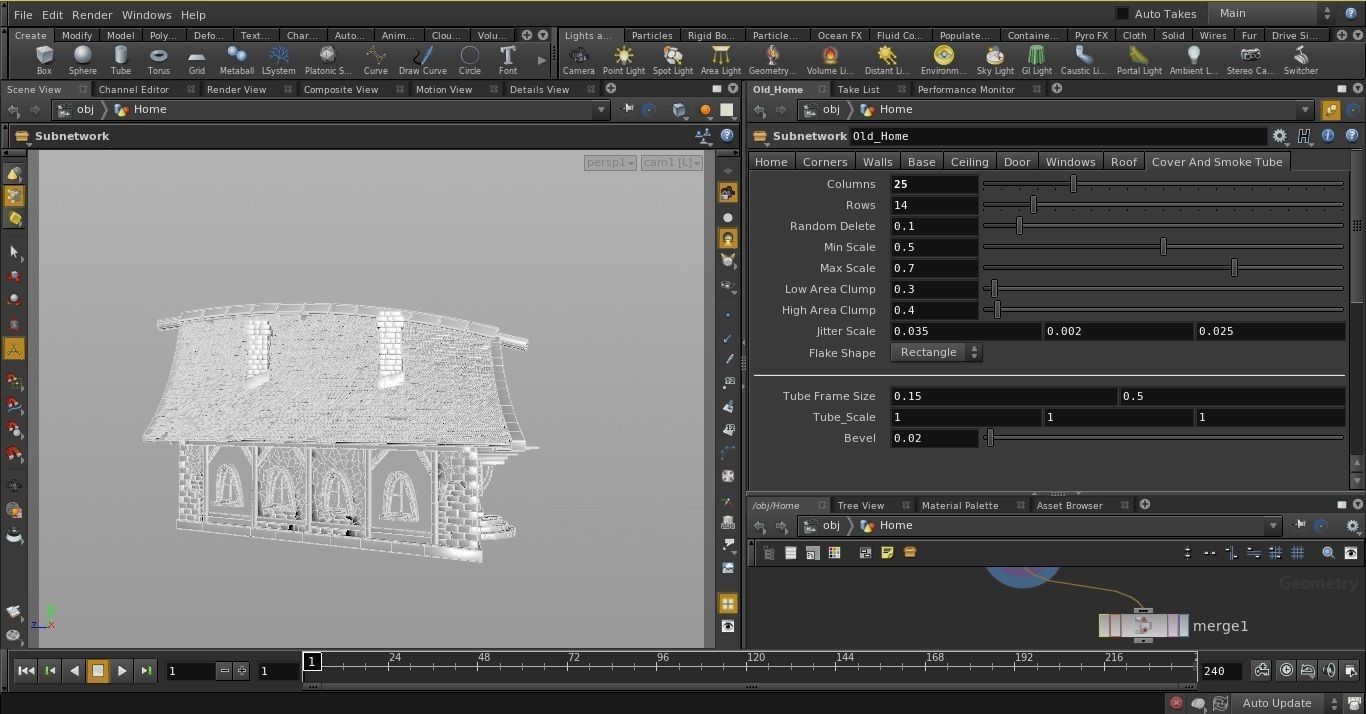This screenshot has width=1366, height=714.
Task: Jump to the first frame
Action: pyautogui.click(x=26, y=671)
